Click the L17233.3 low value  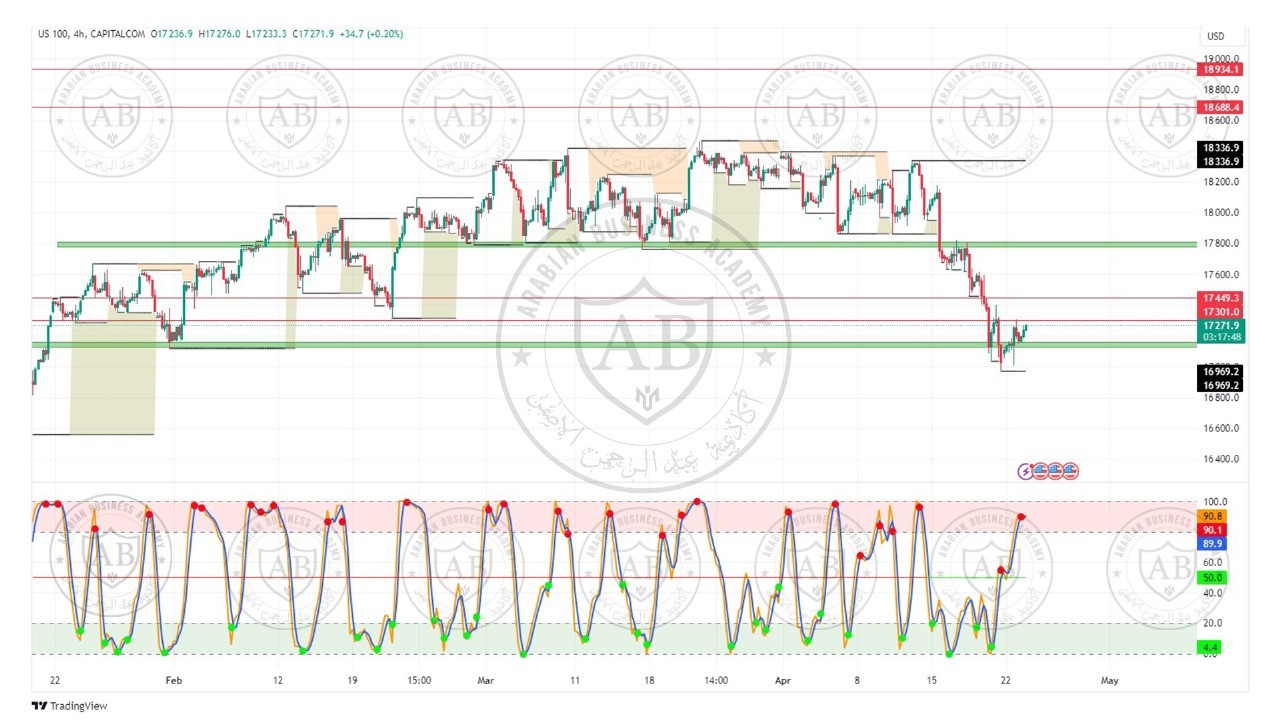pos(265,34)
